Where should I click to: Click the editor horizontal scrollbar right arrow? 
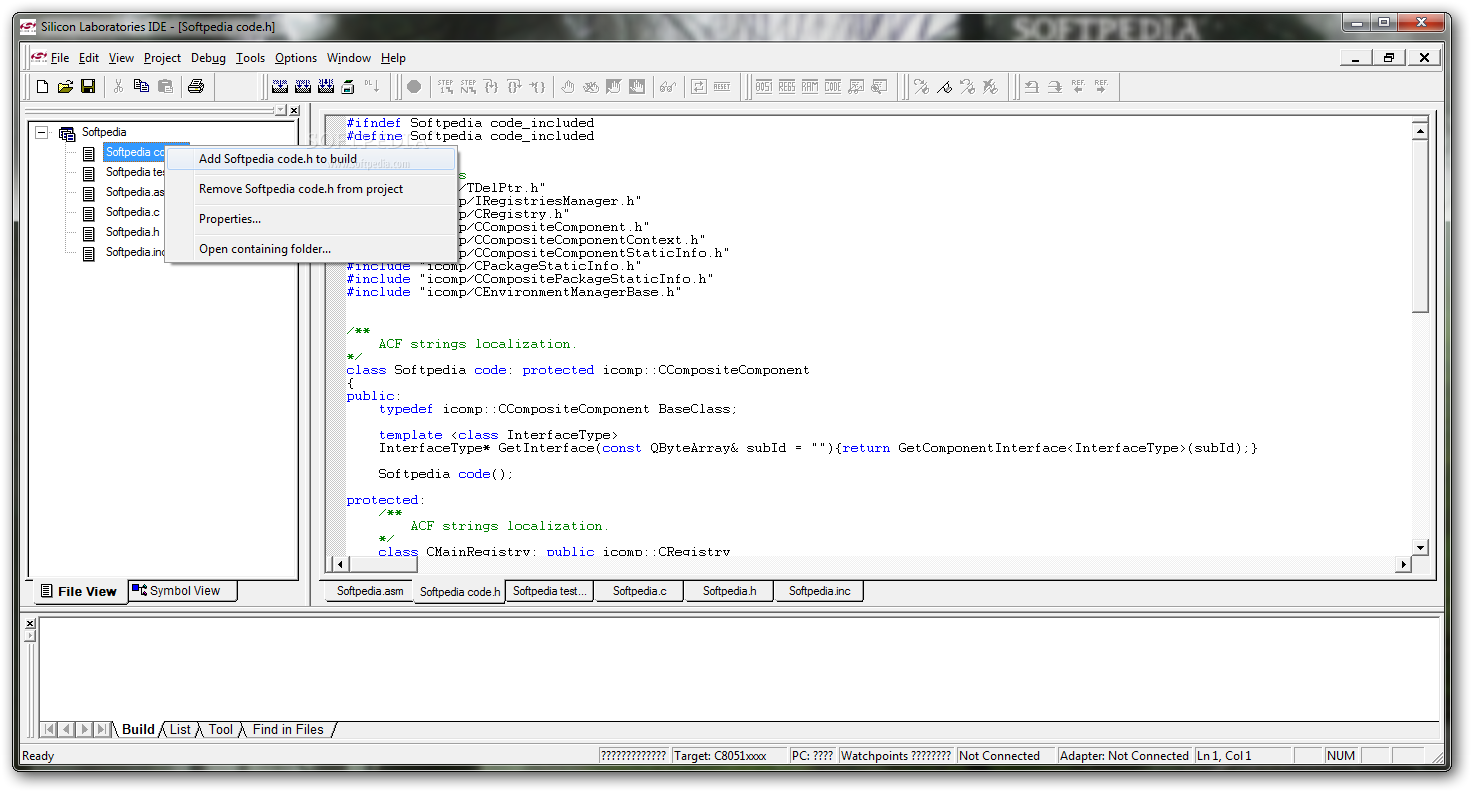pyautogui.click(x=1403, y=565)
